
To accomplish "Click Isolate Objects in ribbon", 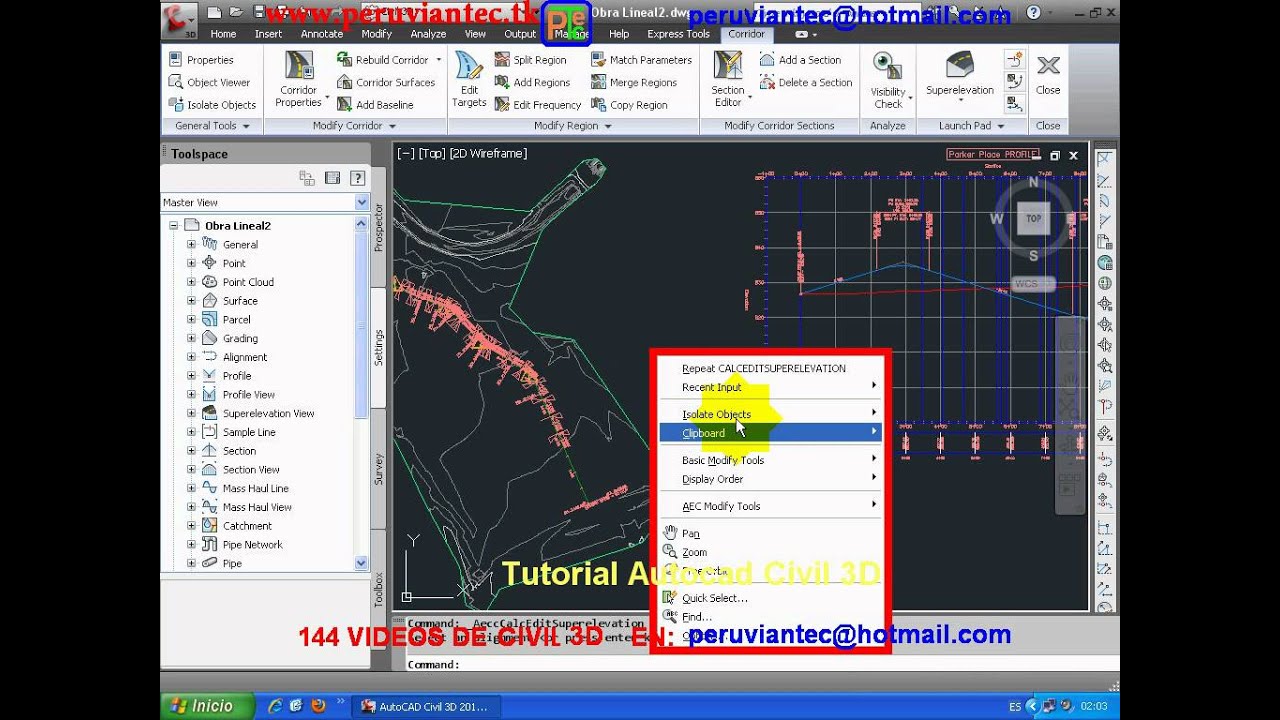I will tap(212, 104).
